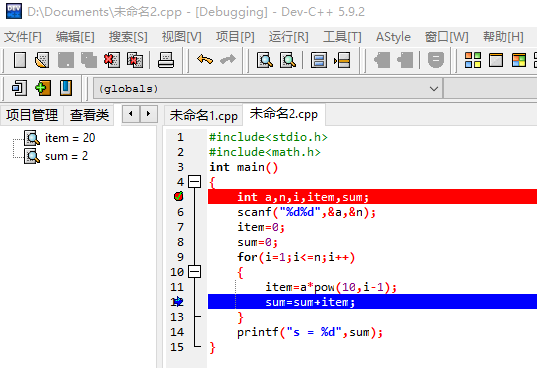Click the Print toolbar icon
The width and height of the screenshot is (537, 368).
166,61
